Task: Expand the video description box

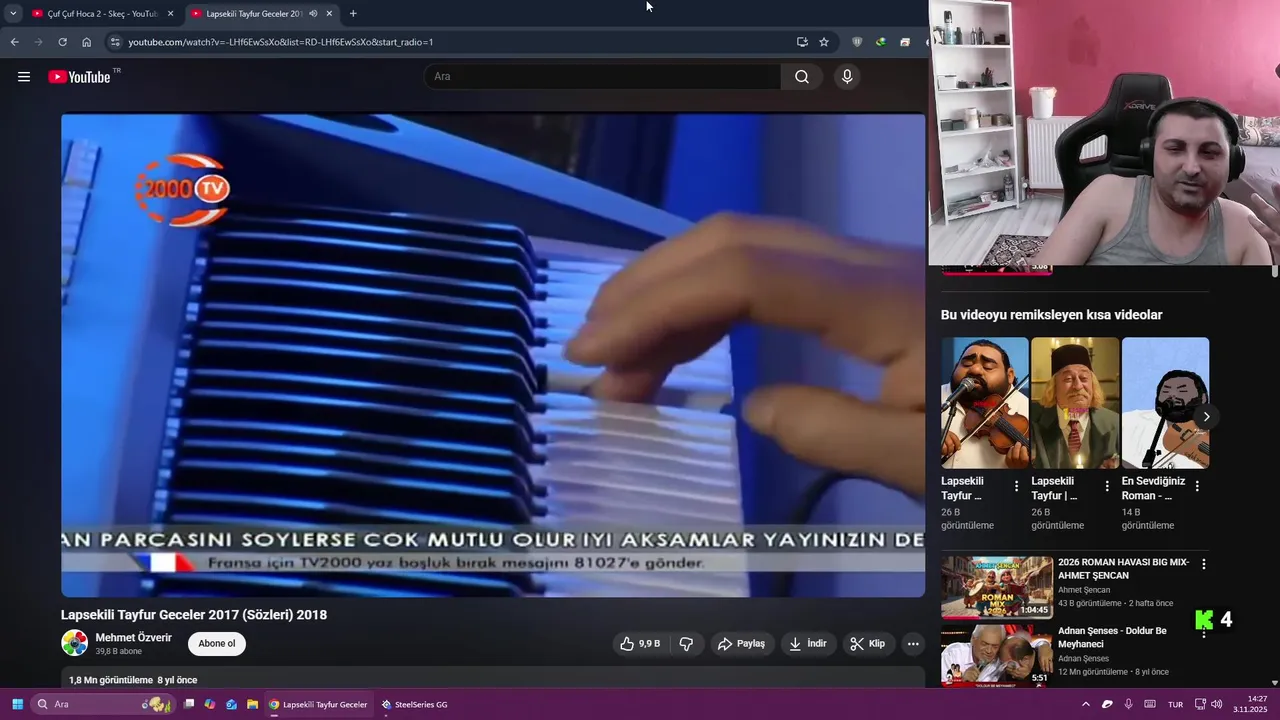Action: click(x=493, y=679)
